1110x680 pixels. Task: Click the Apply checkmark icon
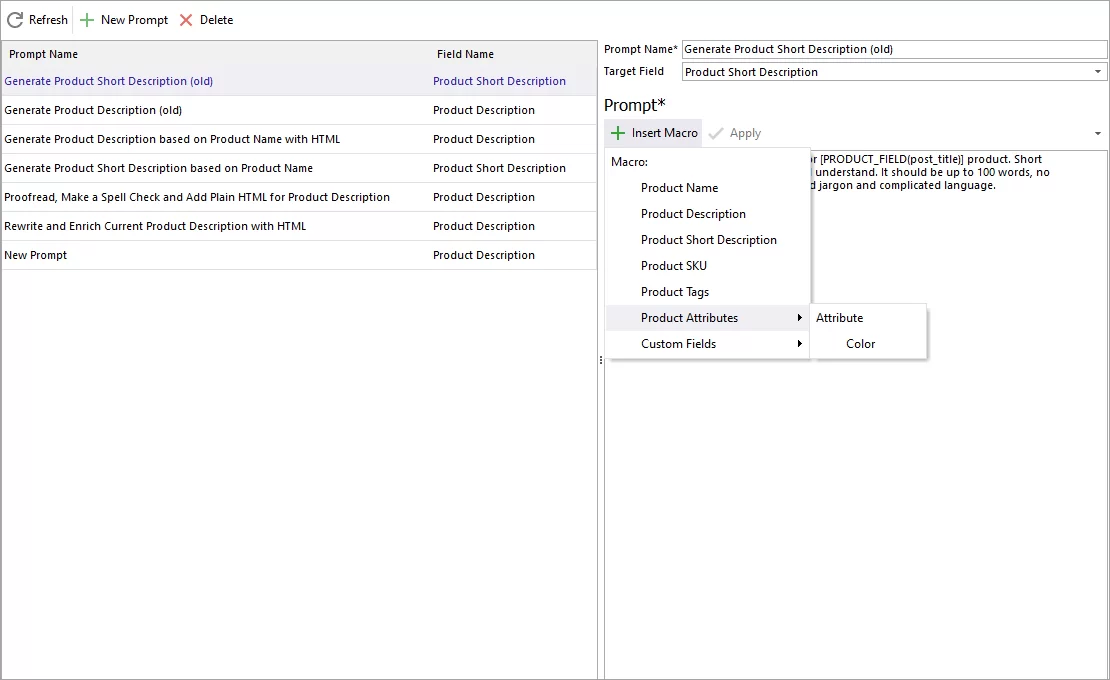click(716, 132)
